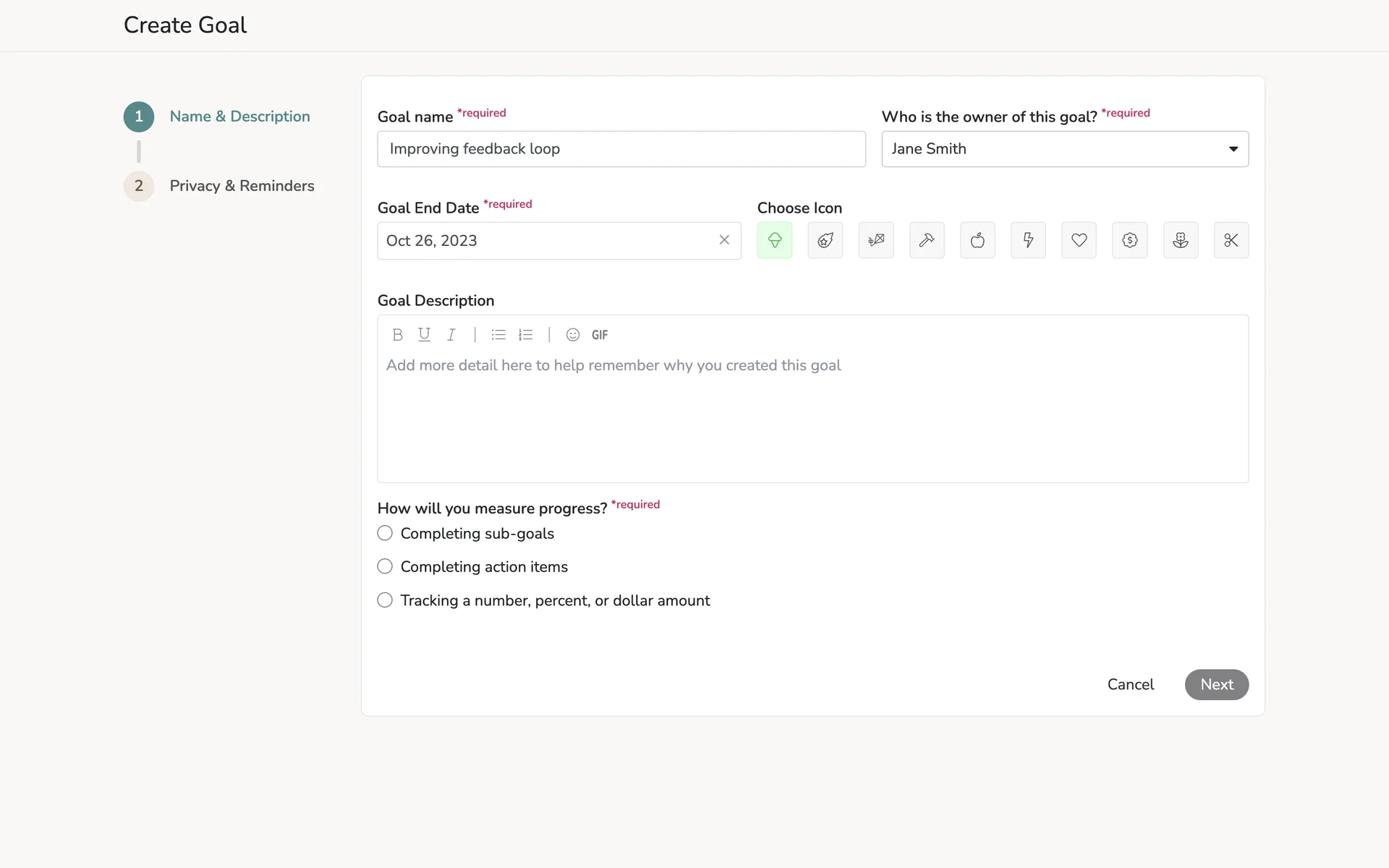Insert numbered list in description

coord(526,335)
